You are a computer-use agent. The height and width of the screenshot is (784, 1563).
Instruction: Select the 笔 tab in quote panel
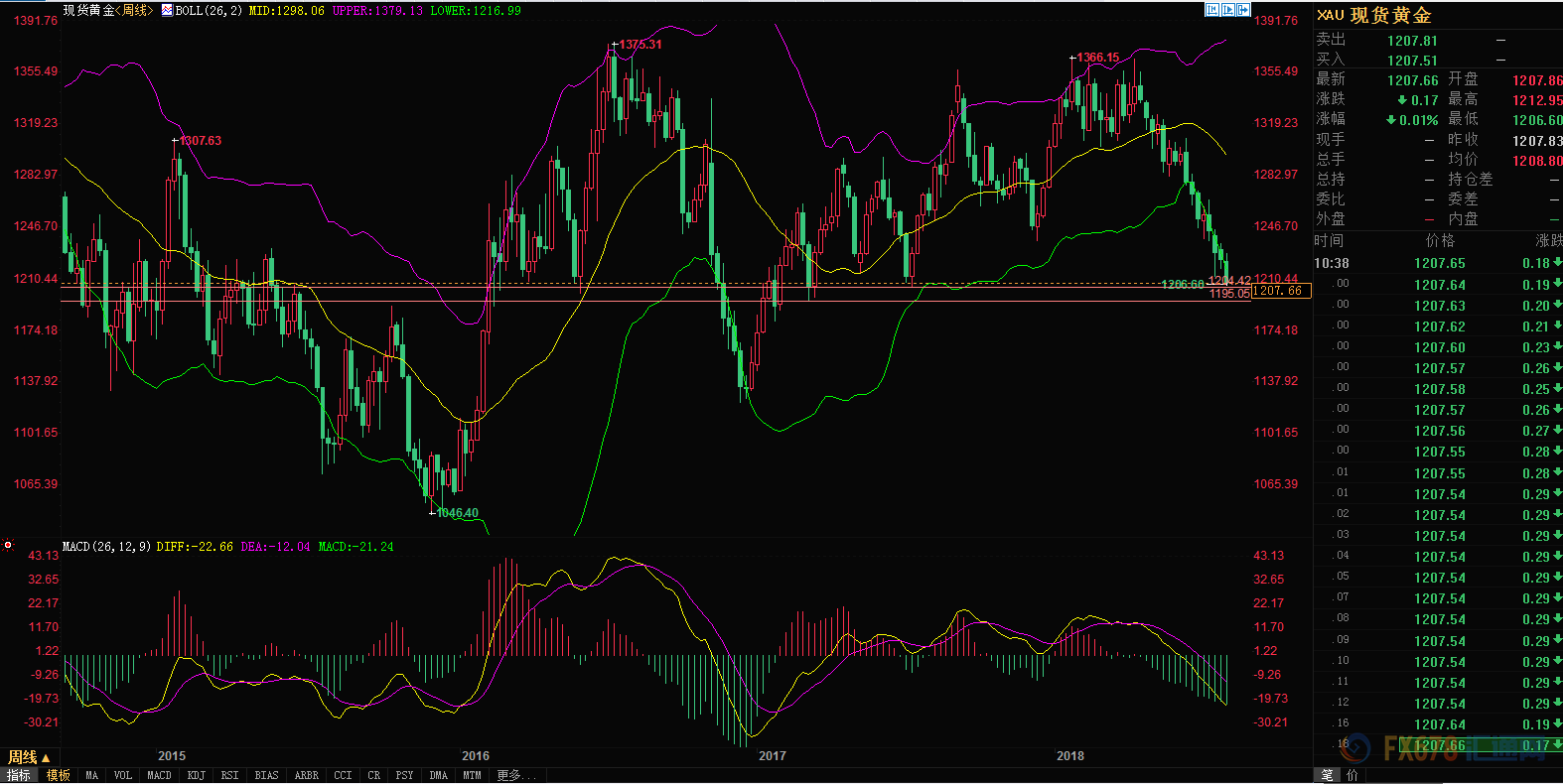coord(1327,775)
